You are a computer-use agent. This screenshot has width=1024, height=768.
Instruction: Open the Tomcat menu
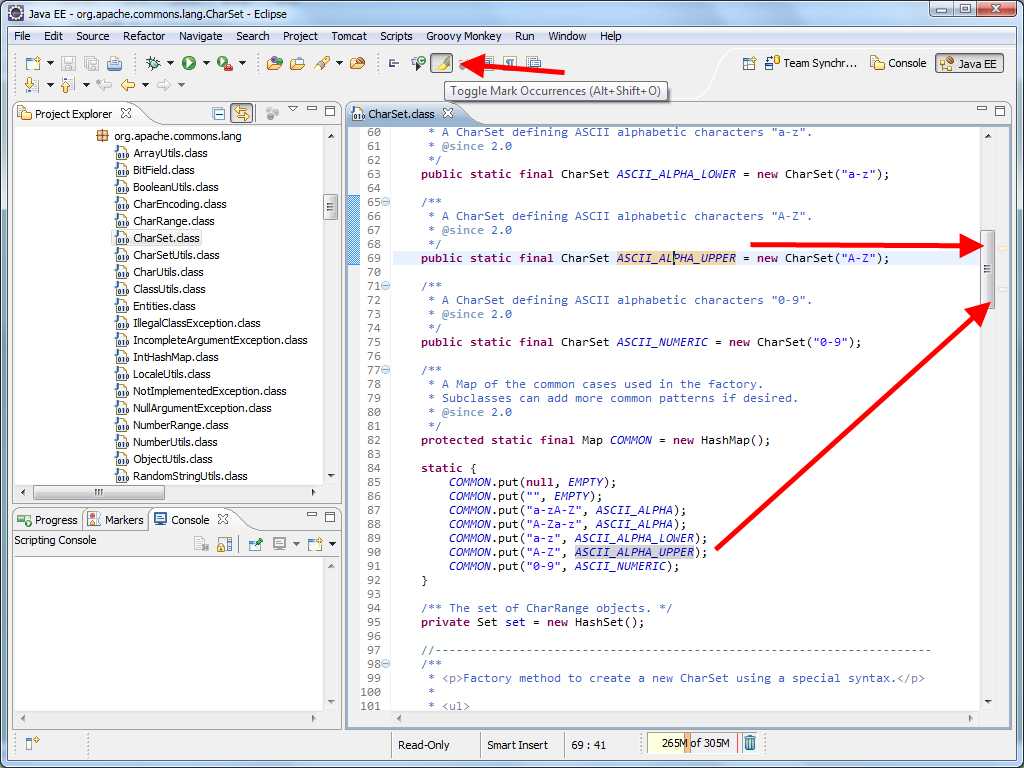349,36
